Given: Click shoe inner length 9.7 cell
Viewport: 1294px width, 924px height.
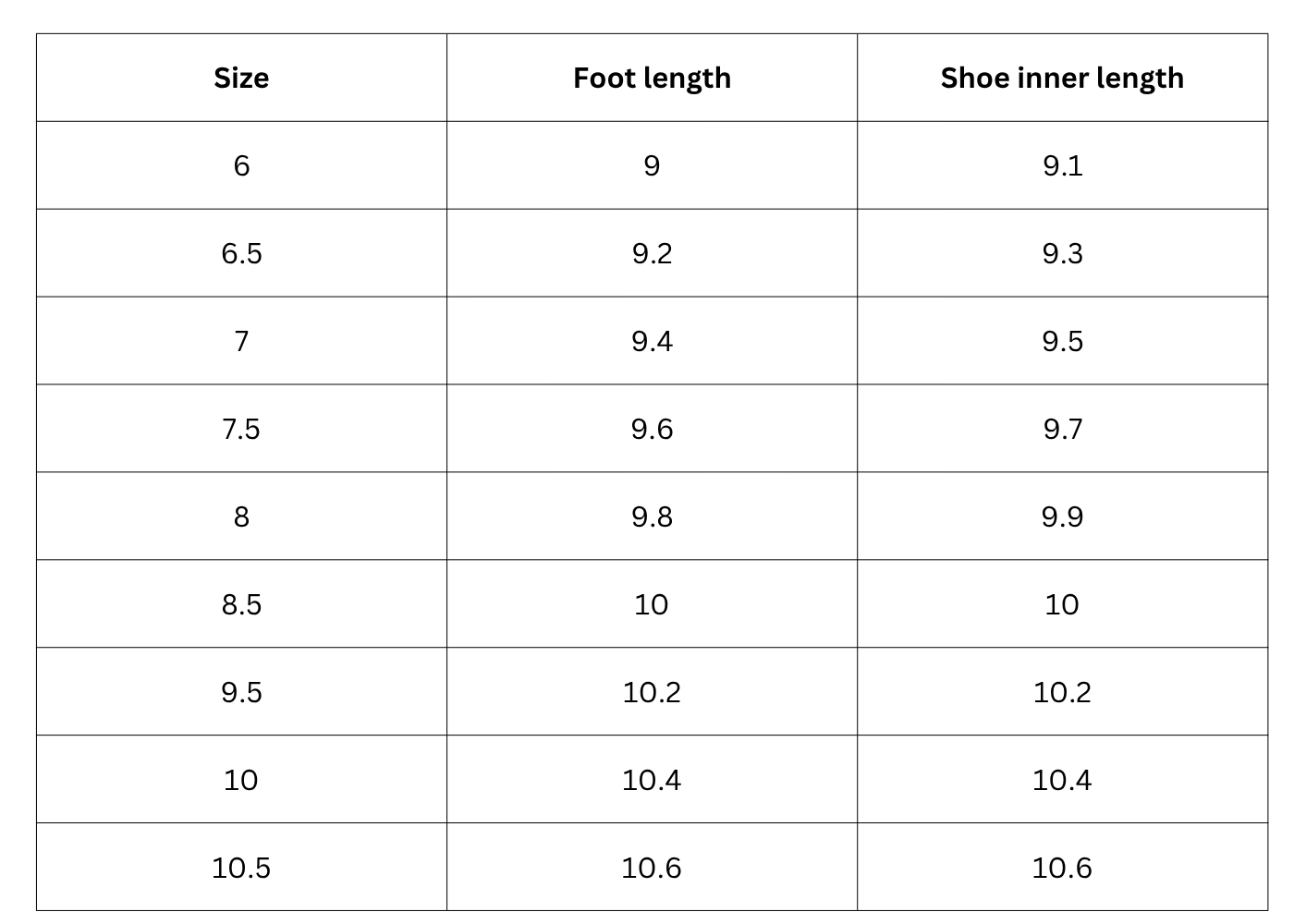Looking at the screenshot, I should (1062, 429).
